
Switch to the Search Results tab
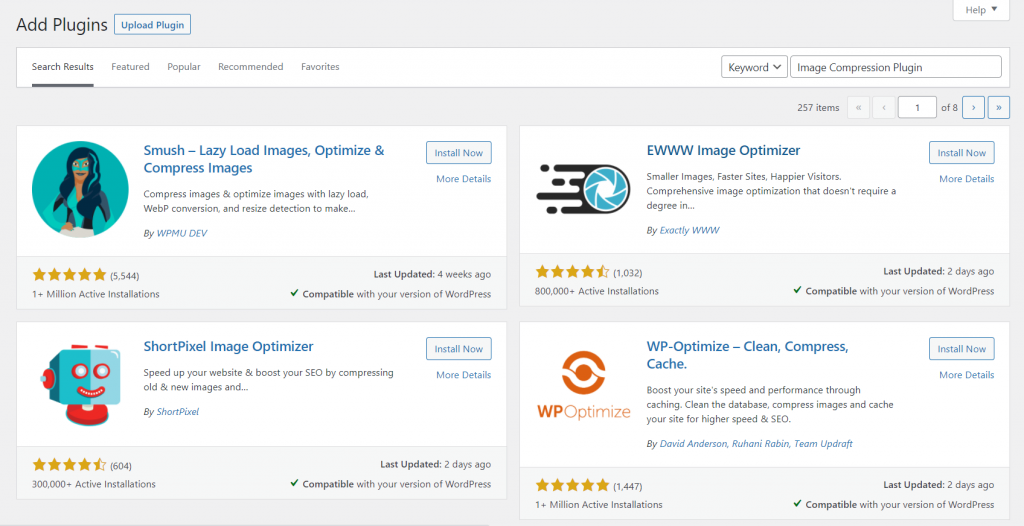63,67
